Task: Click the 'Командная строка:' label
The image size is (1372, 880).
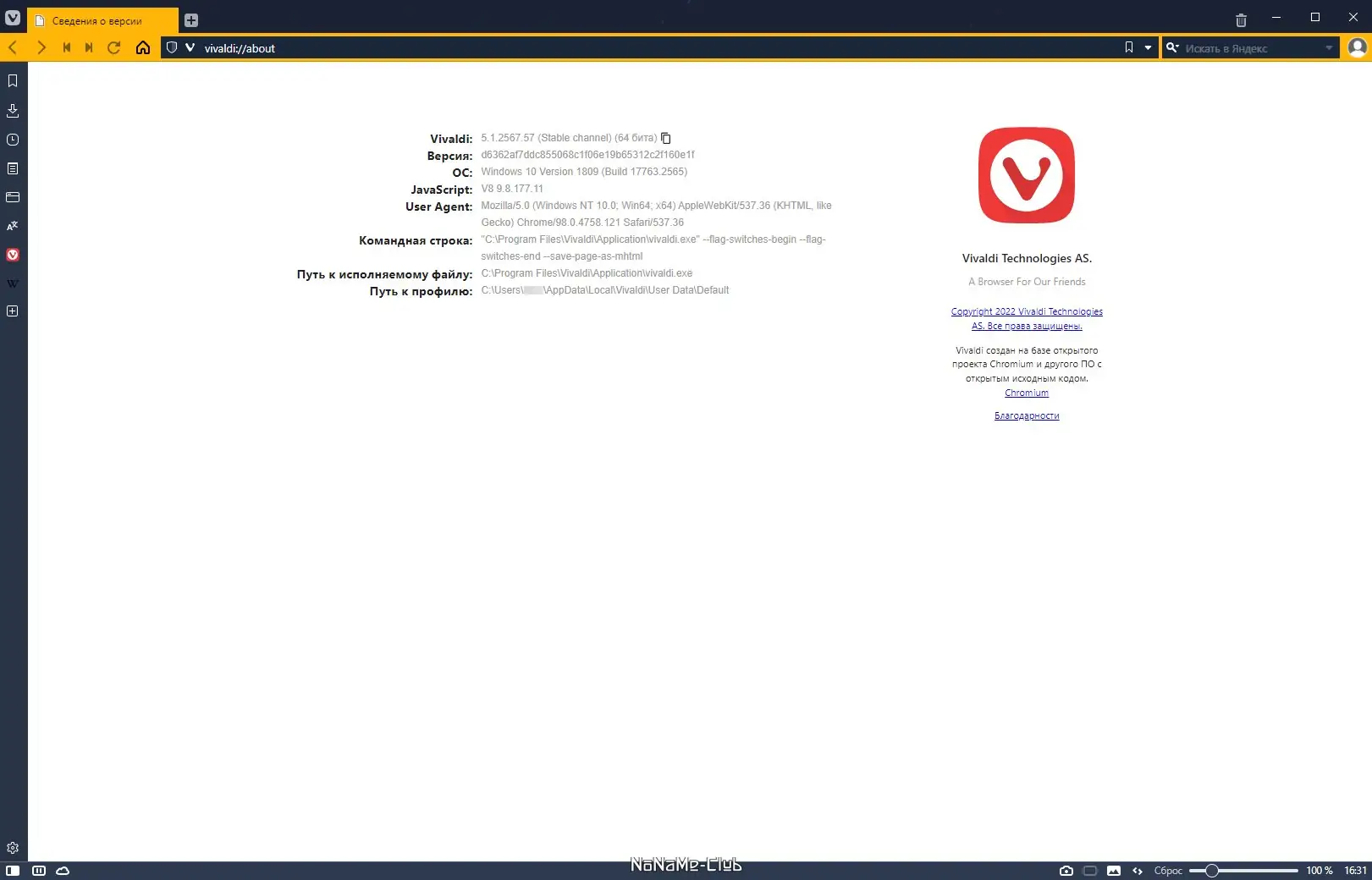Action: 416,240
